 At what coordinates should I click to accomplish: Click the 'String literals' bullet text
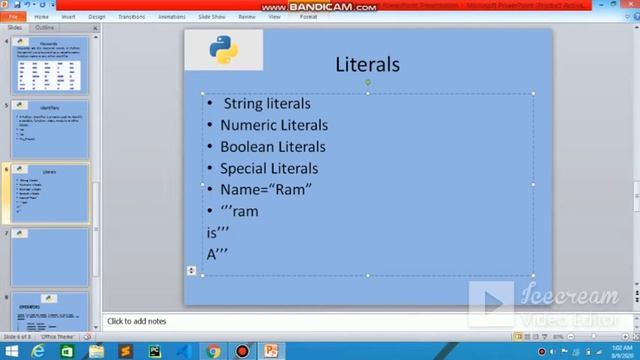[x=267, y=104]
